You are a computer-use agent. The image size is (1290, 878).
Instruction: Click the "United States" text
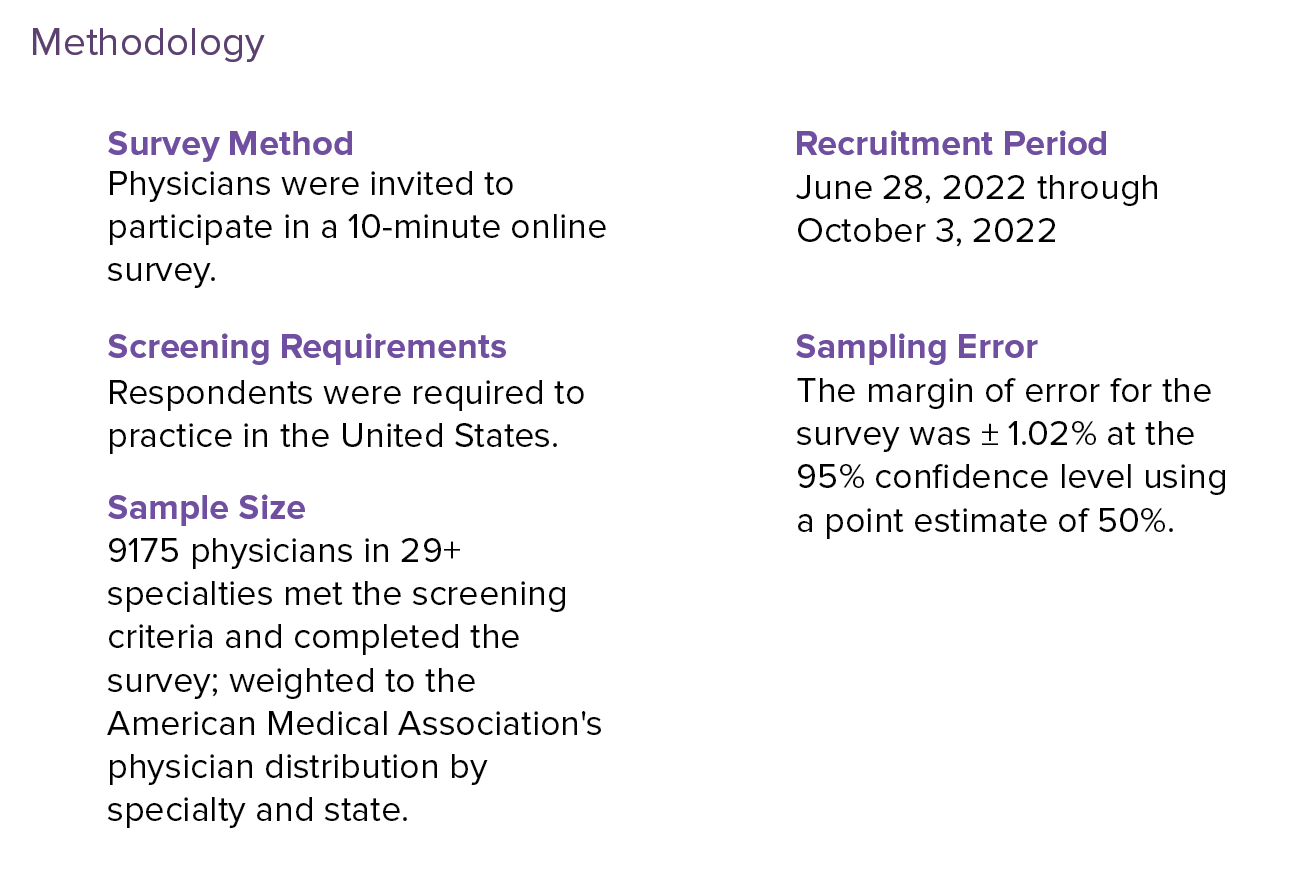click(x=447, y=436)
